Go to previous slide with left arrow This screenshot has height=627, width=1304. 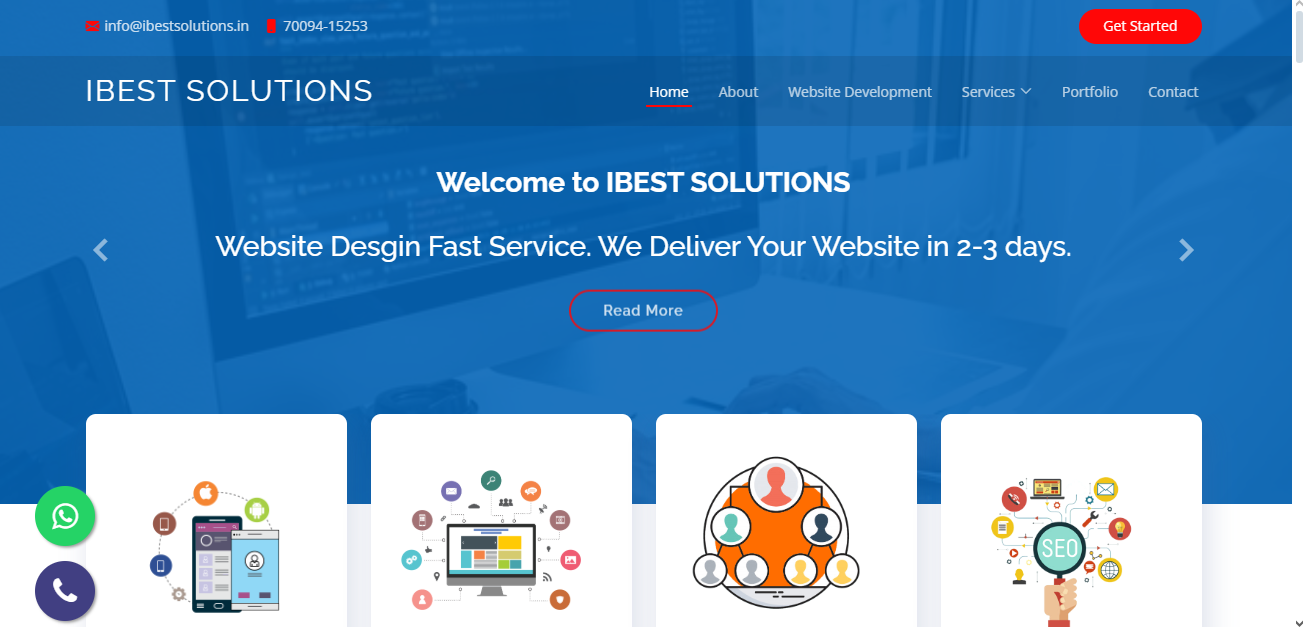pyautogui.click(x=100, y=250)
